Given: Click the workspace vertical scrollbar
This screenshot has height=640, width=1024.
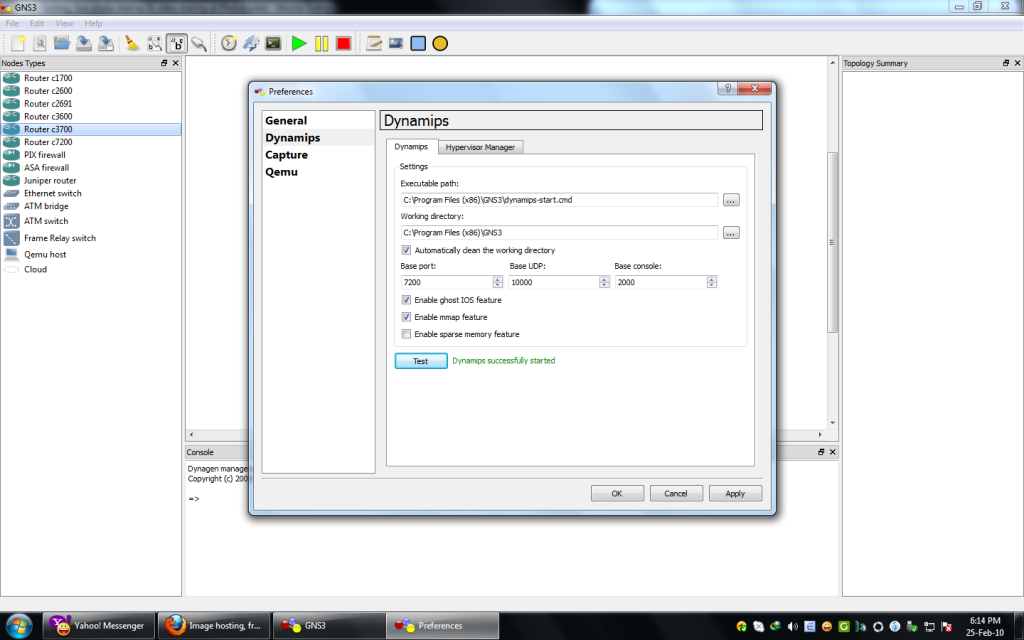Looking at the screenshot, I should click(832, 242).
